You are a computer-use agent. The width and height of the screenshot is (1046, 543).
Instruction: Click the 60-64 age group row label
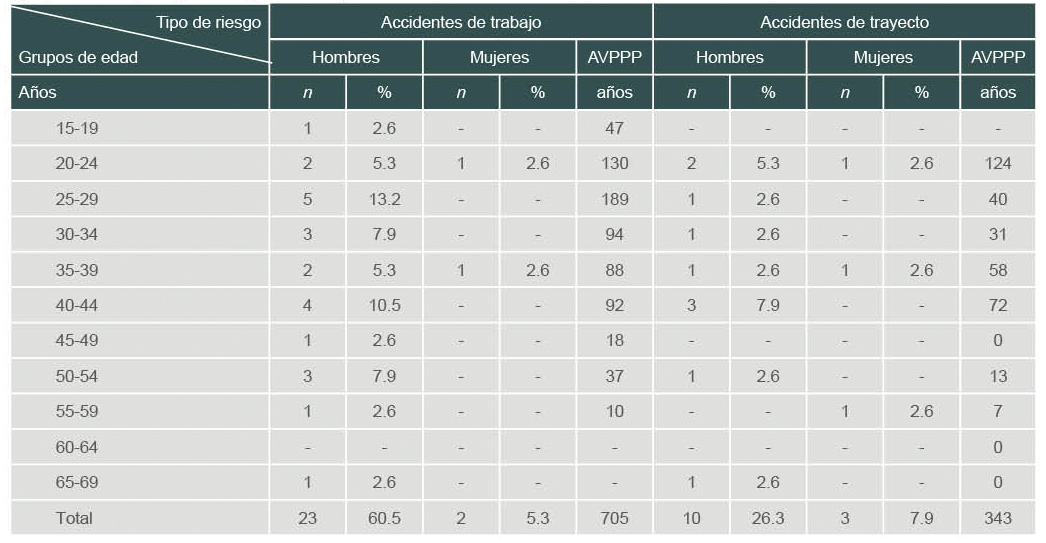(x=77, y=447)
